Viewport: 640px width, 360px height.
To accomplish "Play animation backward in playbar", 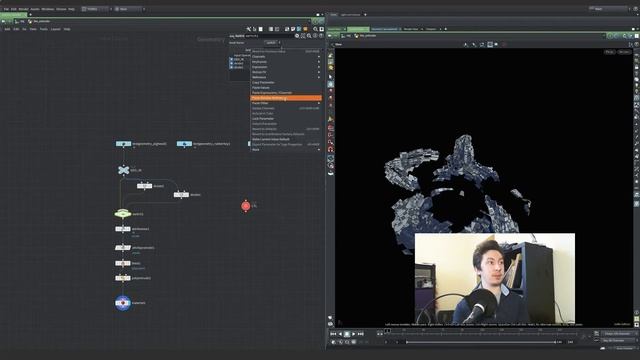I will (x=340, y=334).
